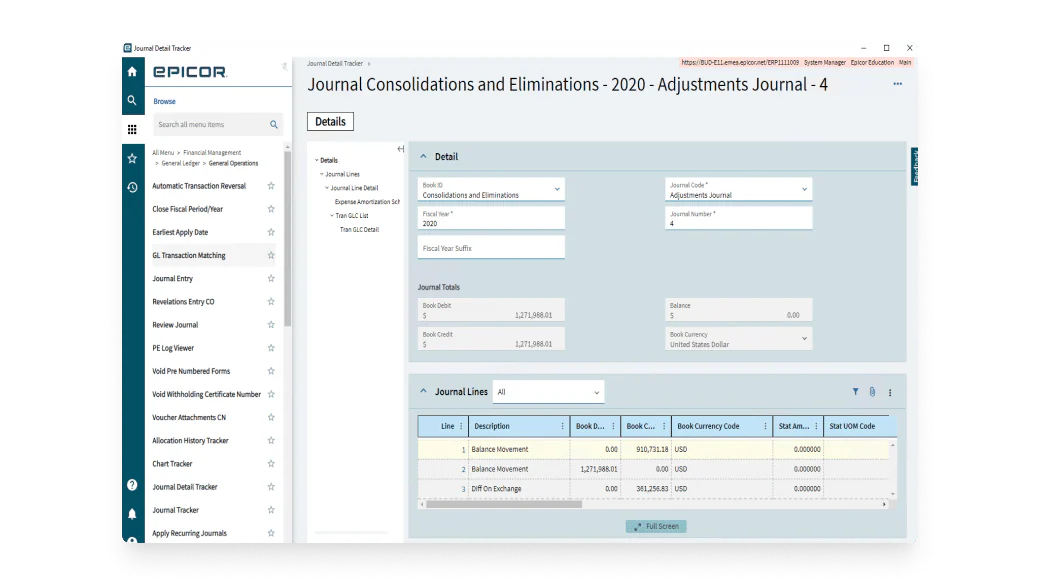Open favorites star in sidebar
The width and height of the screenshot is (1040, 585).
pyautogui.click(x=132, y=159)
